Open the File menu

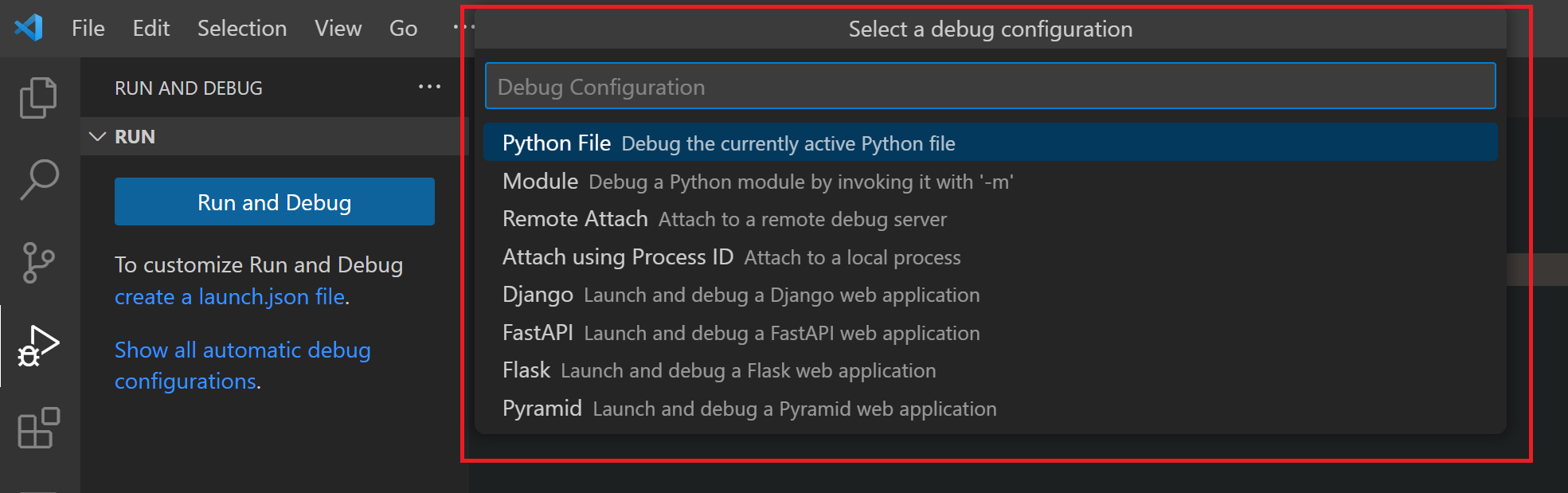coord(88,29)
